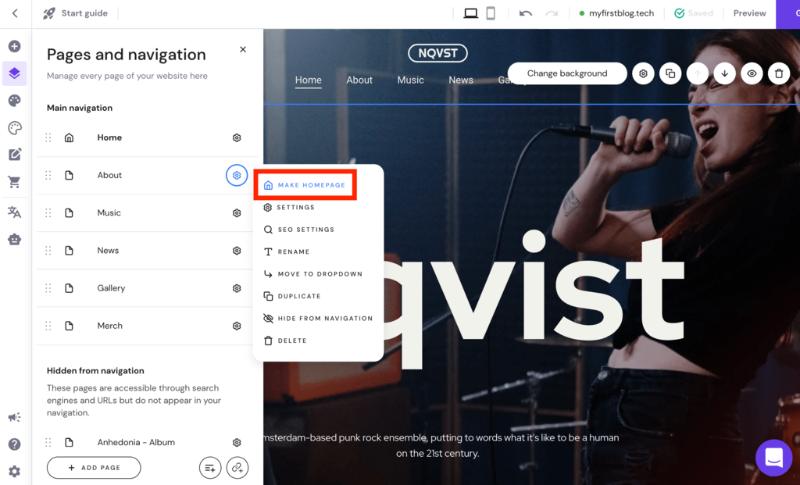
Task: Open the online store cart icon
Action: (x=14, y=182)
